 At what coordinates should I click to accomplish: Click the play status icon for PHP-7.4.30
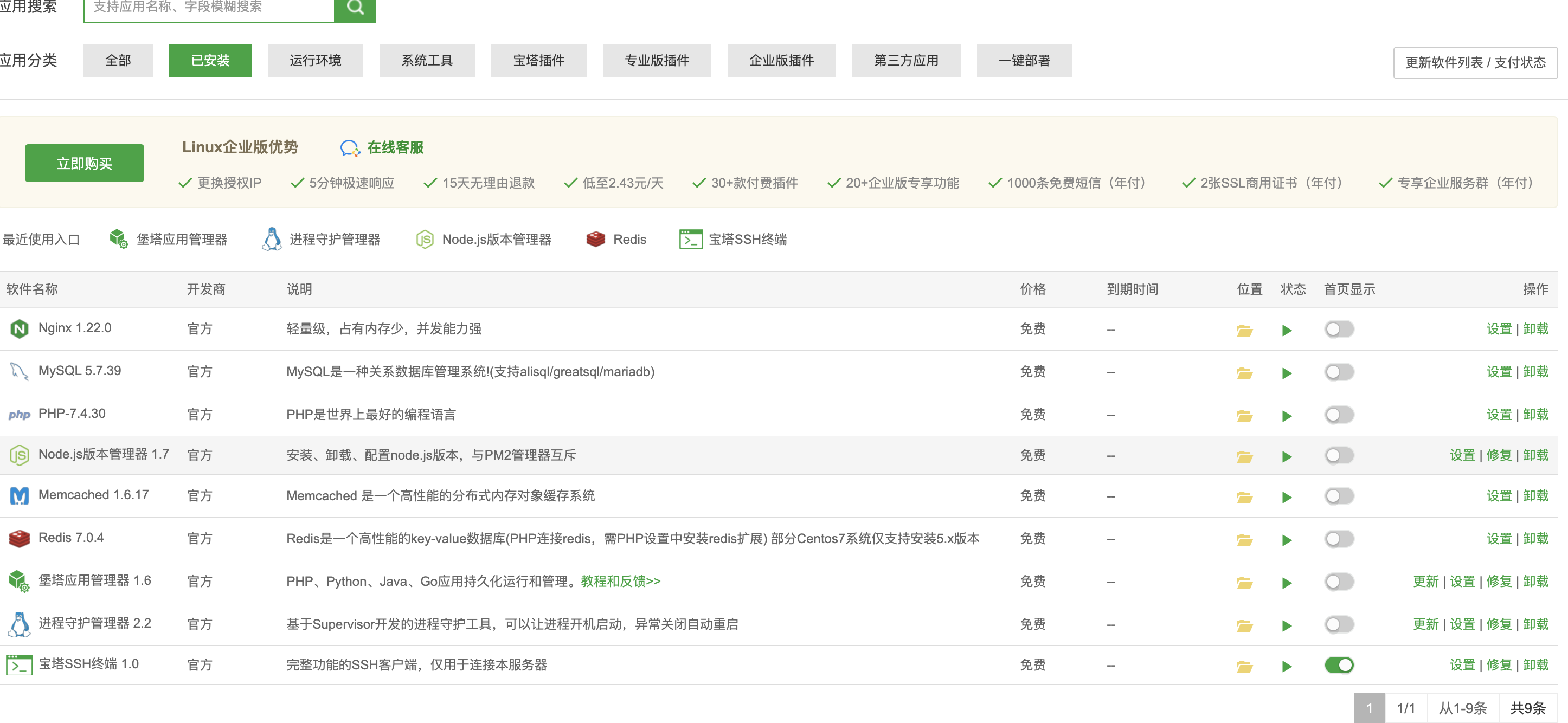pos(1286,416)
